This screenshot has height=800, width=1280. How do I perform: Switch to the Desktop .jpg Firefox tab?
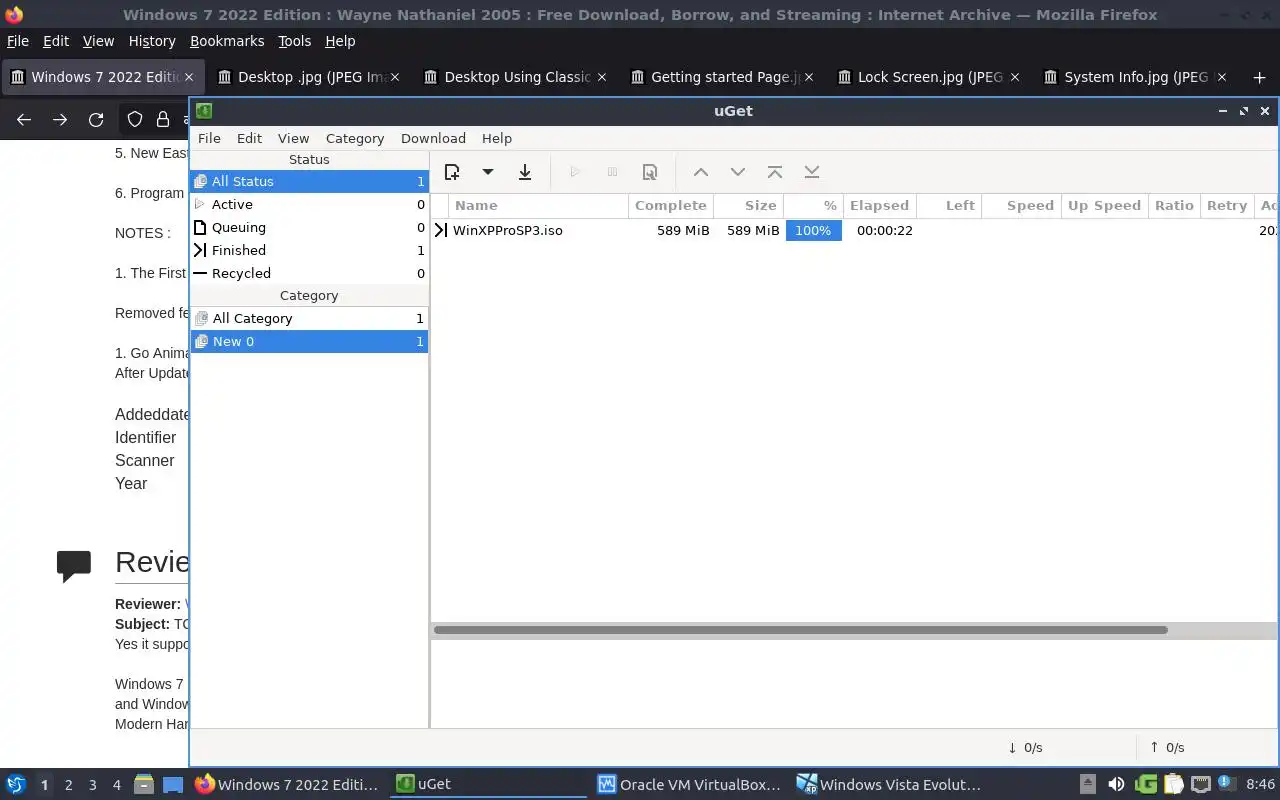[308, 77]
